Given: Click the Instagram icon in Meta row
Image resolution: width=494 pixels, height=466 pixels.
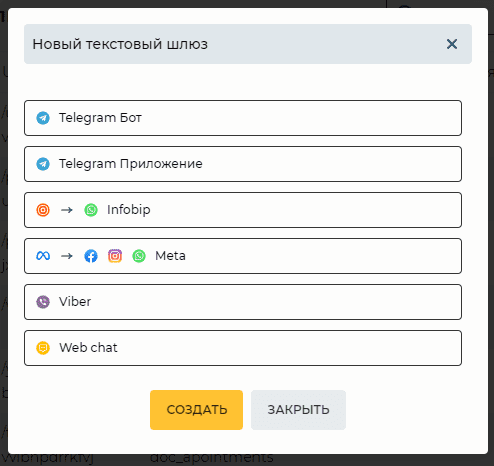Looking at the screenshot, I should point(115,256).
